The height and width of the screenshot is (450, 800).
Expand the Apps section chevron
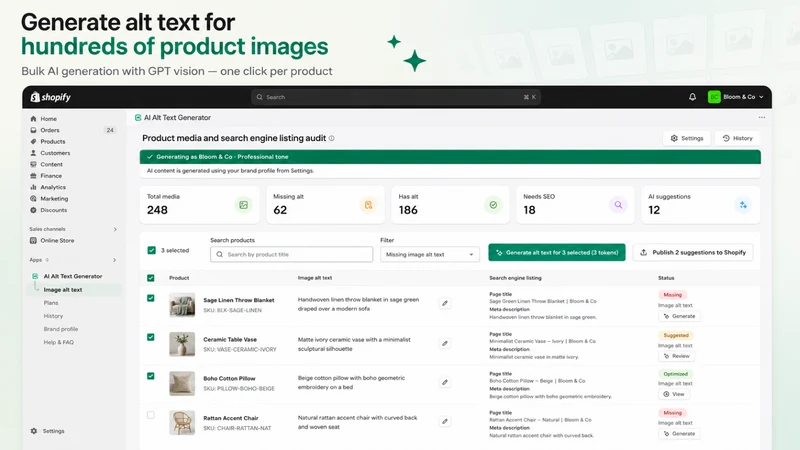tap(114, 260)
